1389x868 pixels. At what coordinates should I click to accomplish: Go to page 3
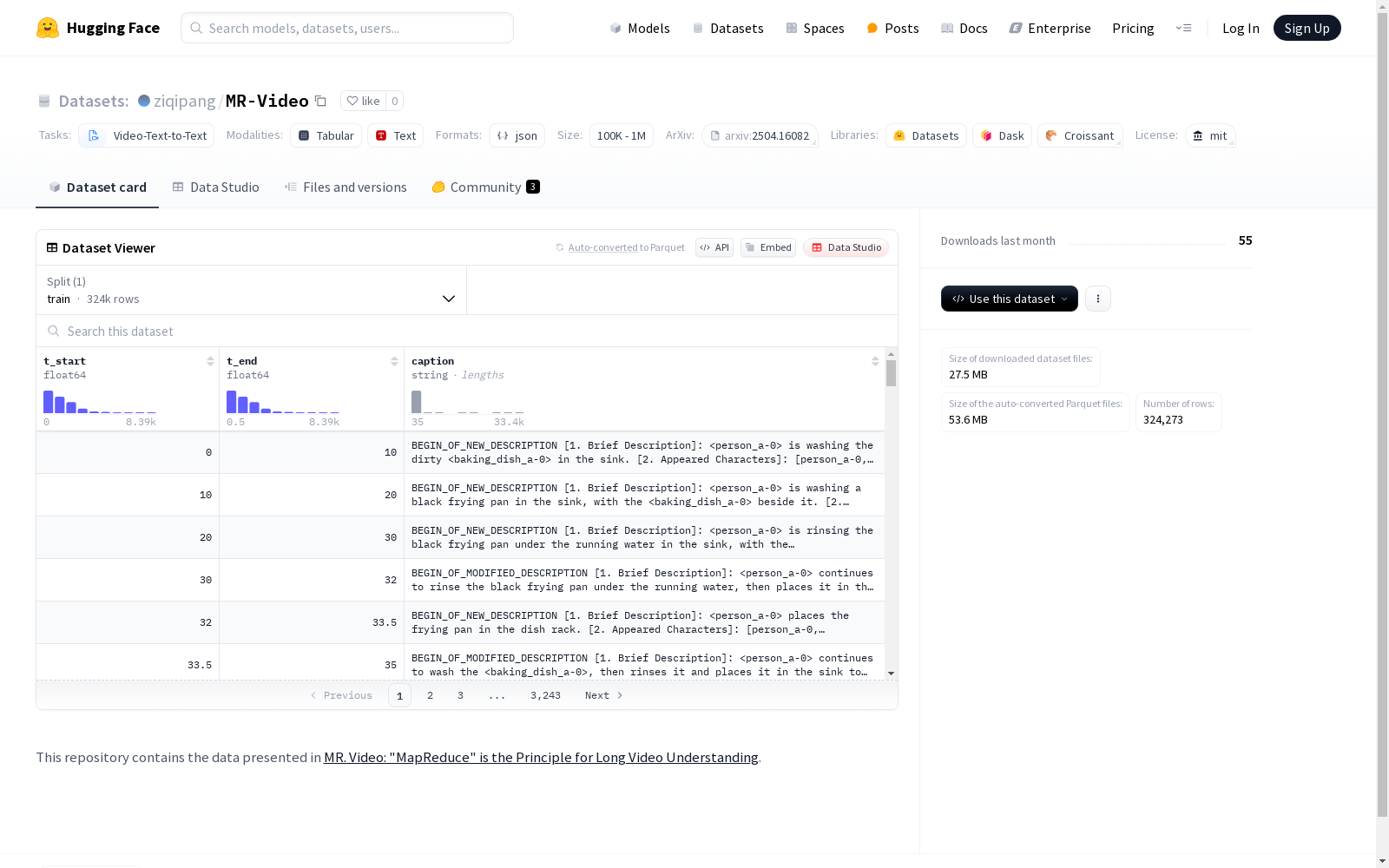[x=460, y=695]
